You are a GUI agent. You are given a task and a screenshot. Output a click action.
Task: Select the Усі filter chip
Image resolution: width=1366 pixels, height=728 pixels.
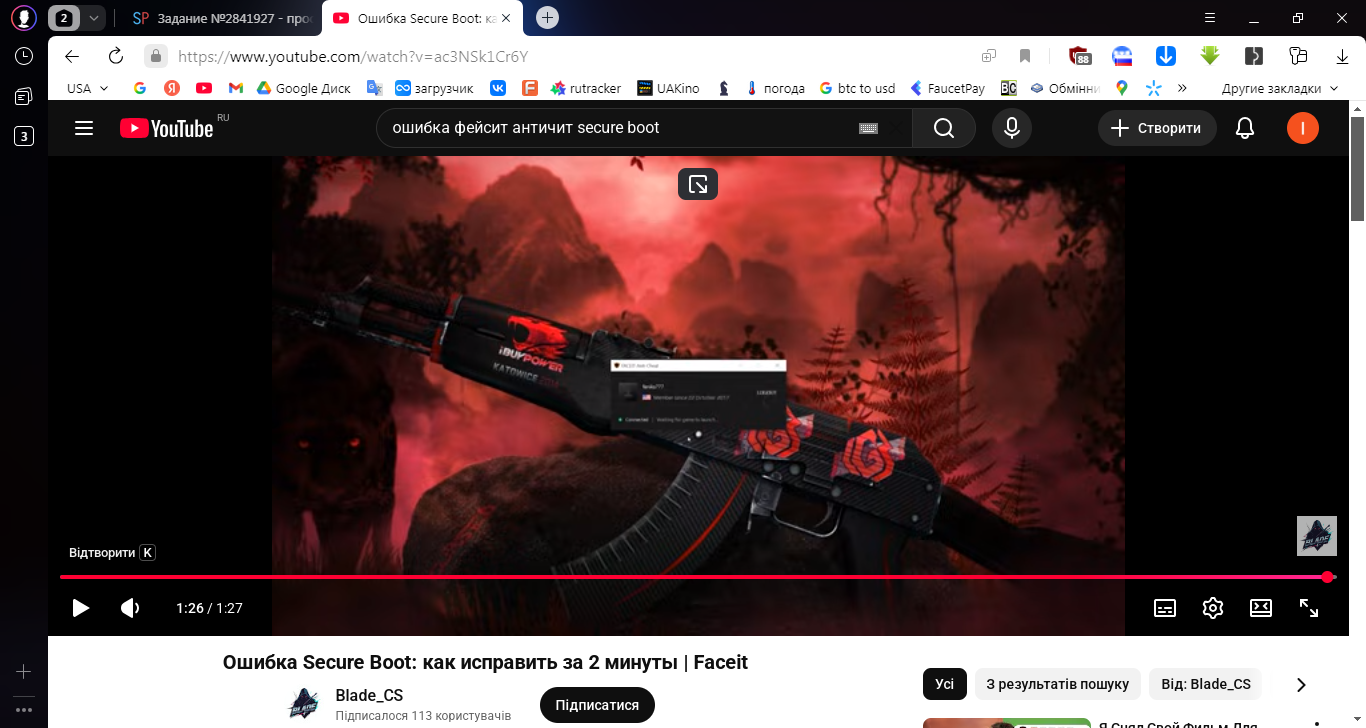click(945, 684)
